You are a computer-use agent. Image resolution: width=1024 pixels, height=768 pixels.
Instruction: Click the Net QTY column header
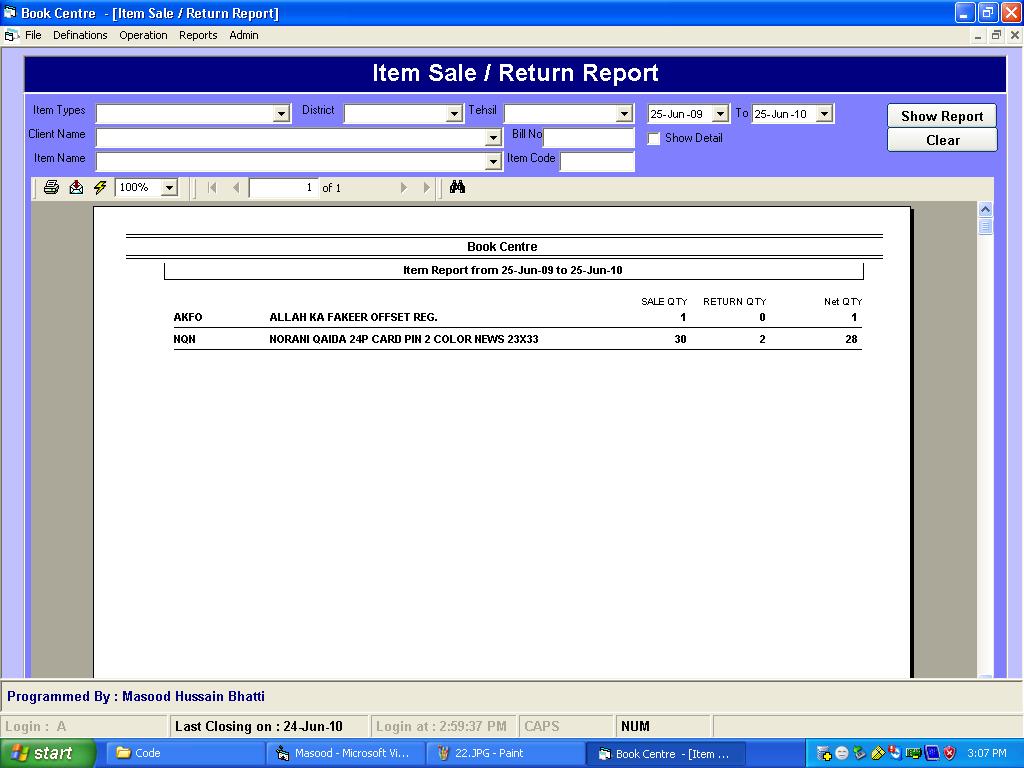point(842,302)
